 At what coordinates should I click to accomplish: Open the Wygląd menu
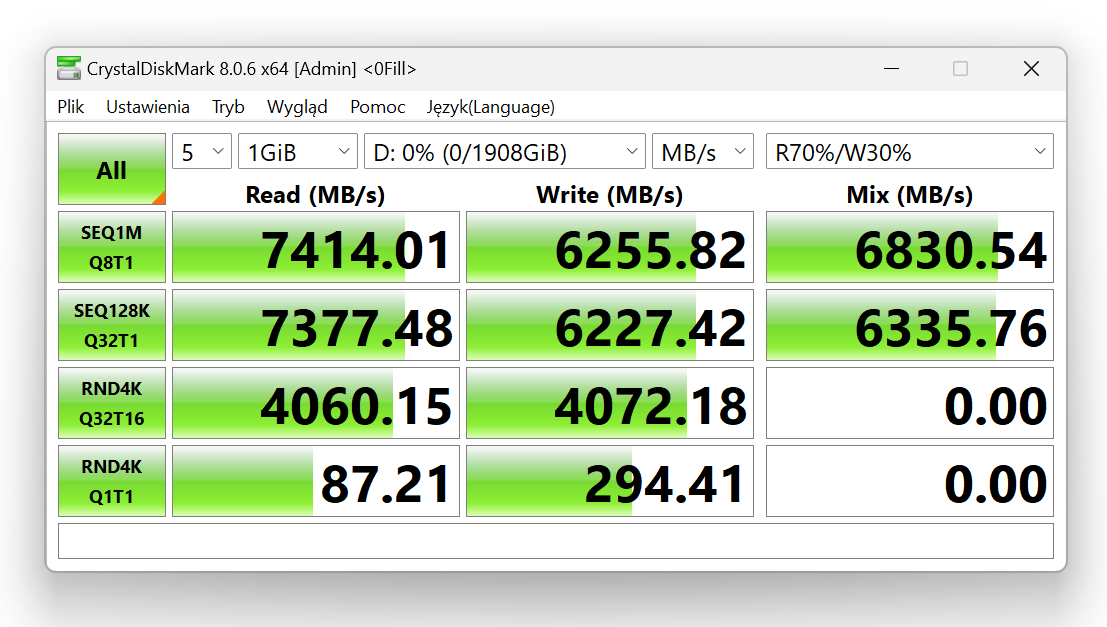pos(297,107)
